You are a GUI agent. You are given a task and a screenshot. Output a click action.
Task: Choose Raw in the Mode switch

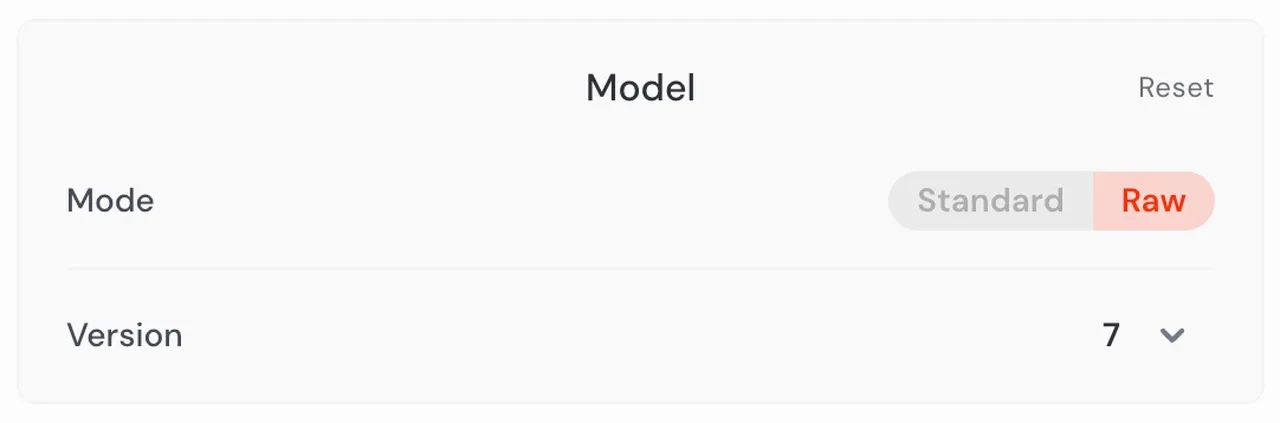[1153, 201]
